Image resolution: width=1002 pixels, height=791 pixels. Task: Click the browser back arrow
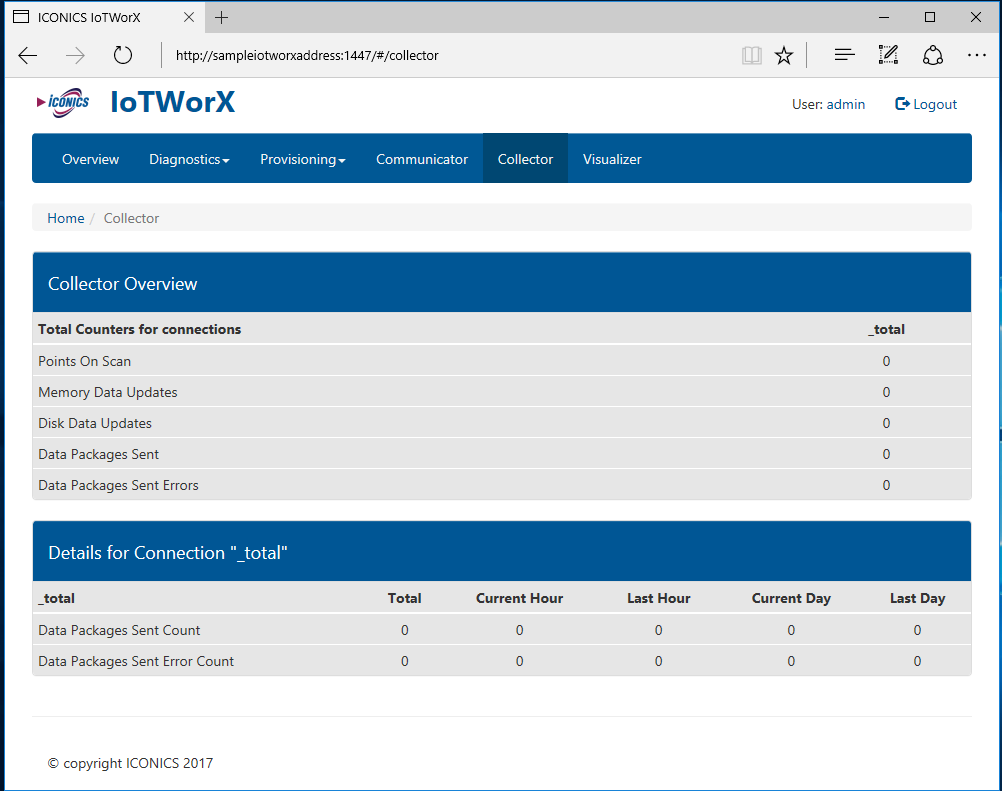click(28, 56)
